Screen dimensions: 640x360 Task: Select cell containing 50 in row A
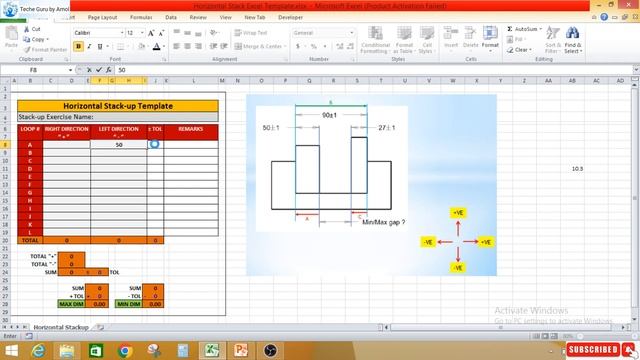coord(118,145)
